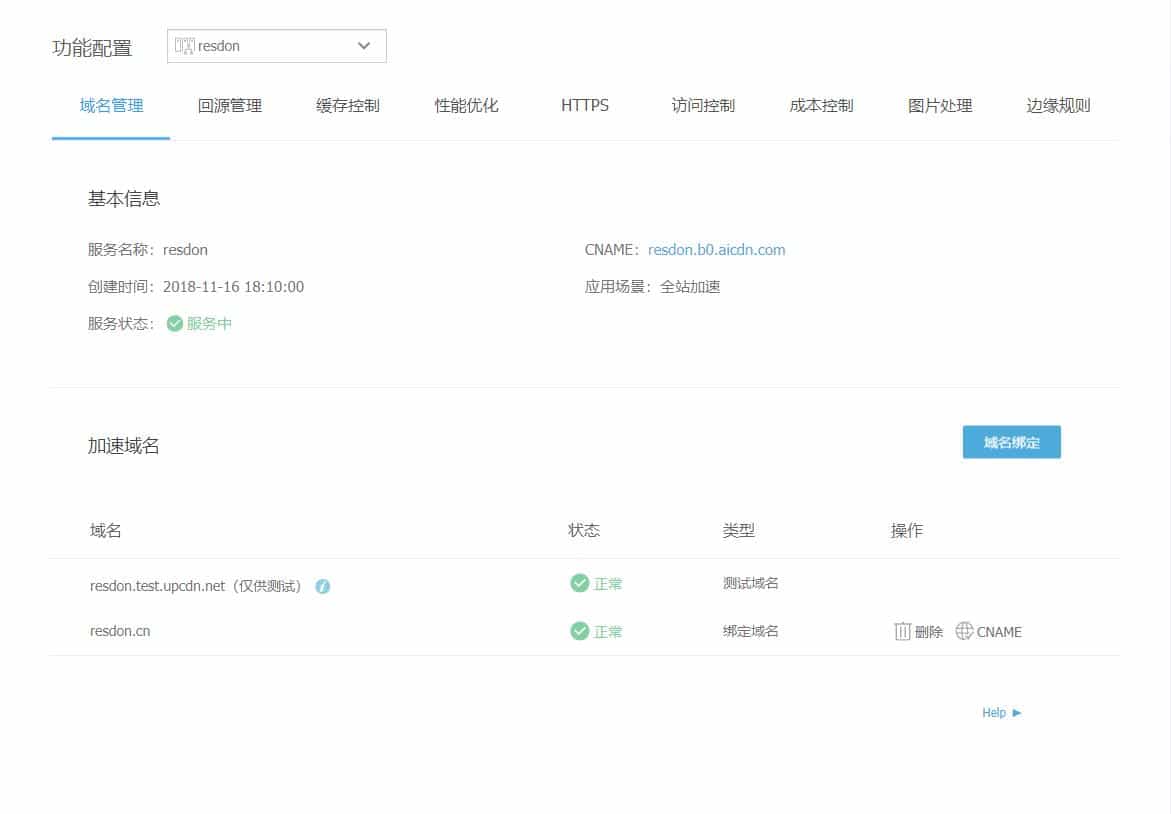Click the 正常 status icon for the test domain

coord(579,583)
